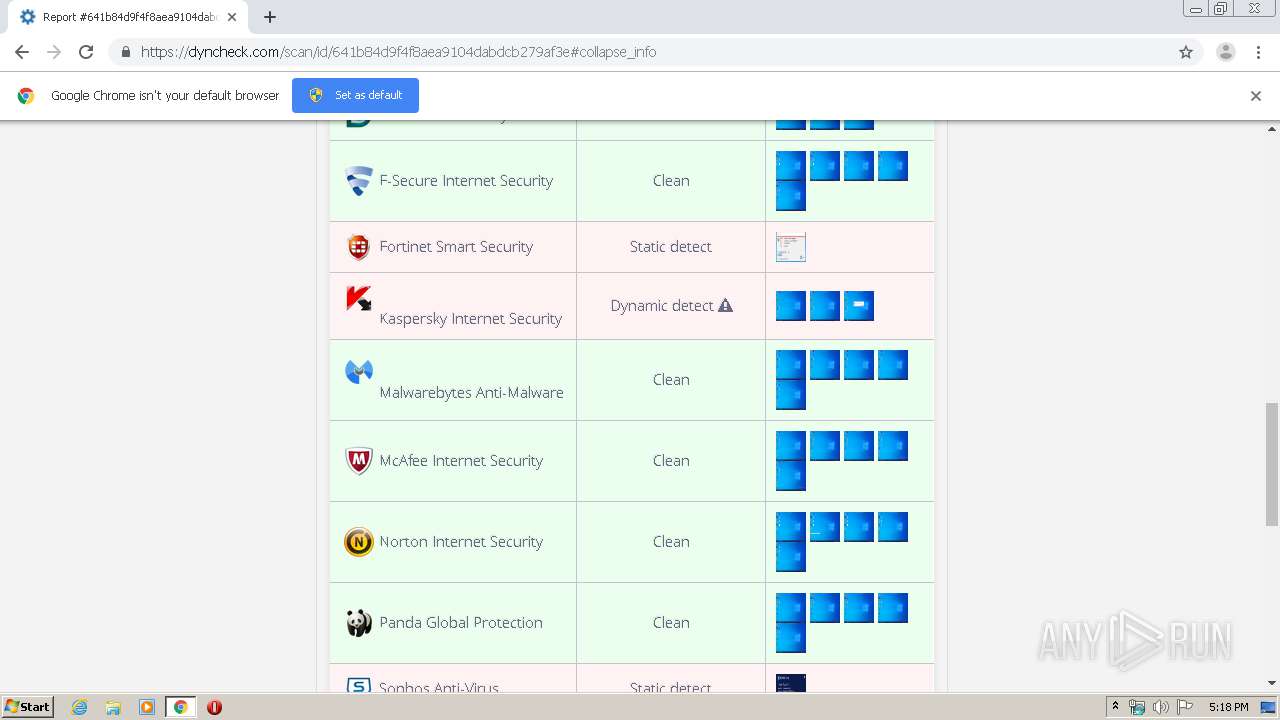Click the Fortinet Smart Security logo icon
Screen dimensions: 1280x720
(x=359, y=247)
